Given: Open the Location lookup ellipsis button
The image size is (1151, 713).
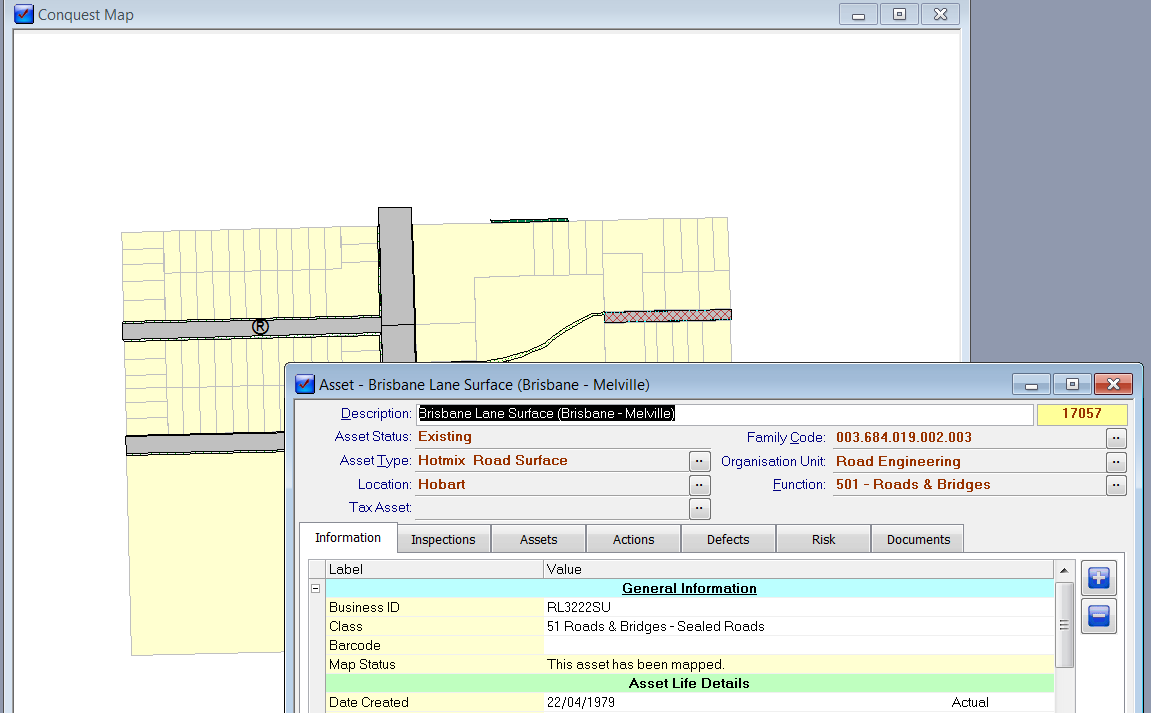Looking at the screenshot, I should point(699,485).
